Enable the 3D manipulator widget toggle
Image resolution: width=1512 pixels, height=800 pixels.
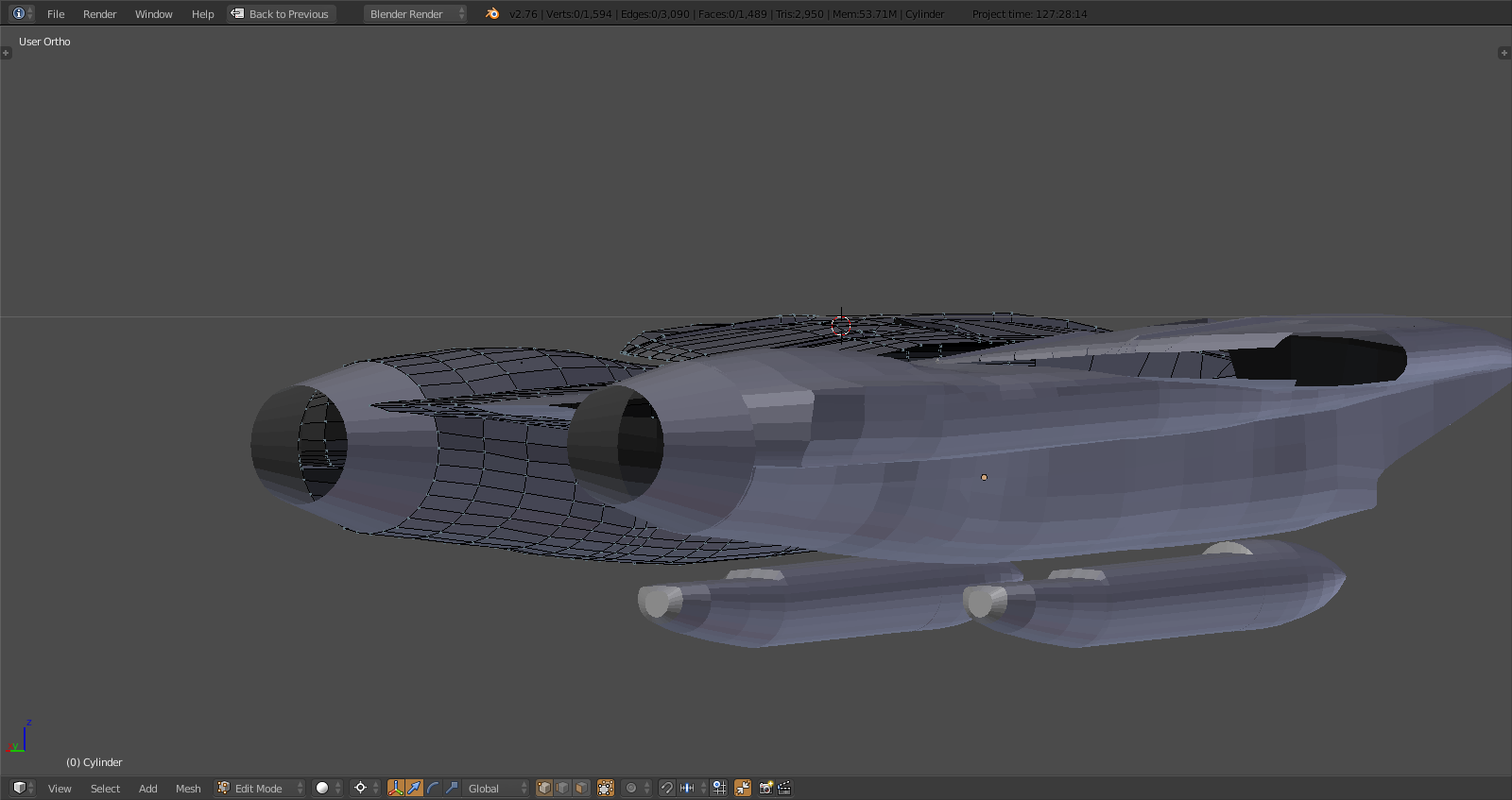point(396,788)
